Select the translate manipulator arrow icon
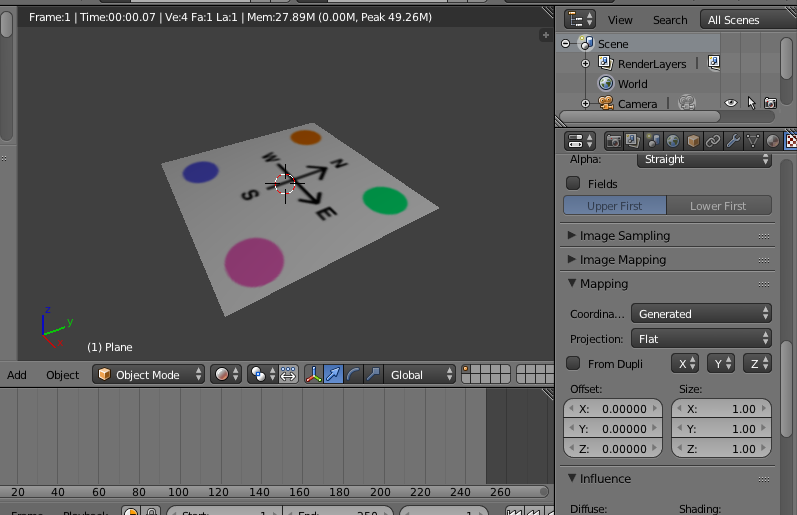The width and height of the screenshot is (797, 515). [x=333, y=375]
